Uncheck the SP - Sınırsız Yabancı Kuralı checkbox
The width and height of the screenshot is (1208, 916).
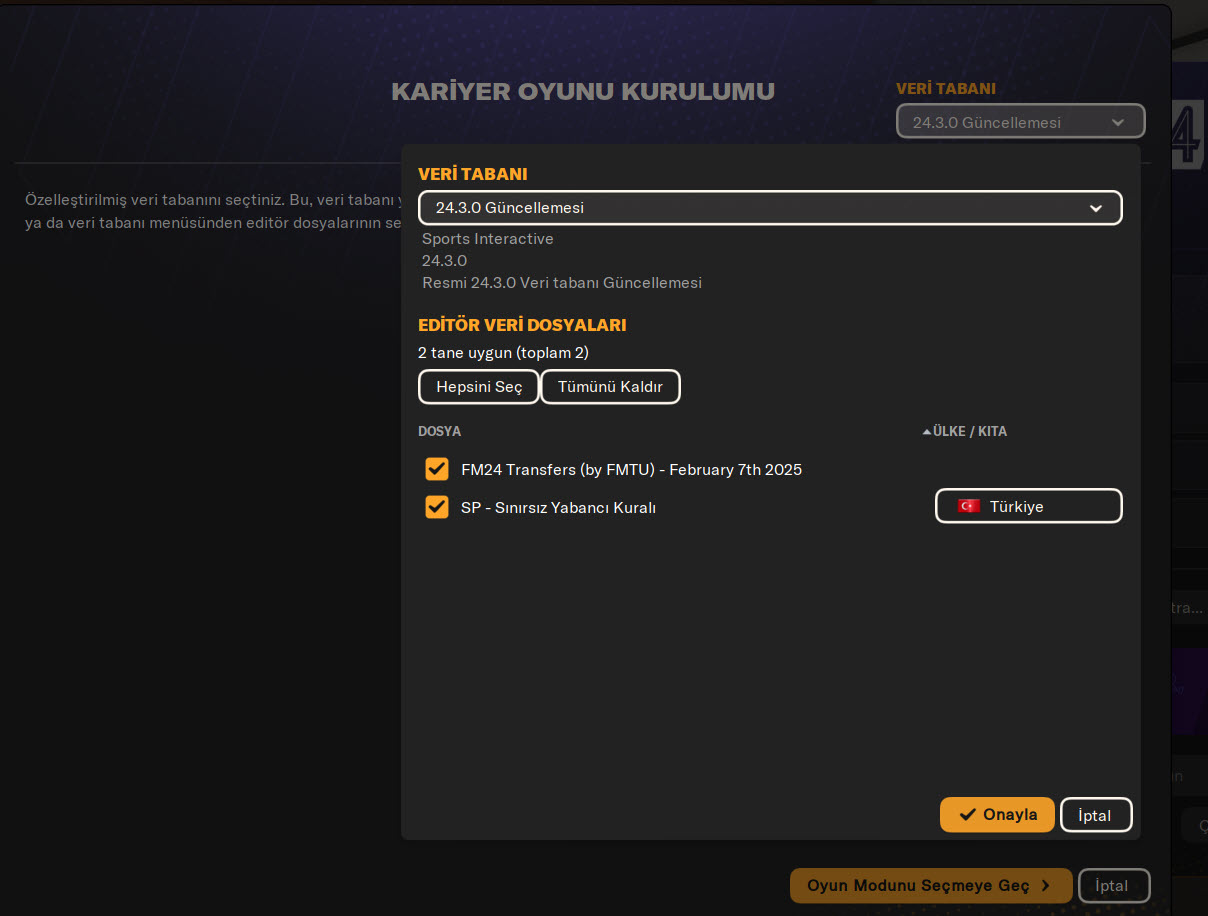pos(437,507)
